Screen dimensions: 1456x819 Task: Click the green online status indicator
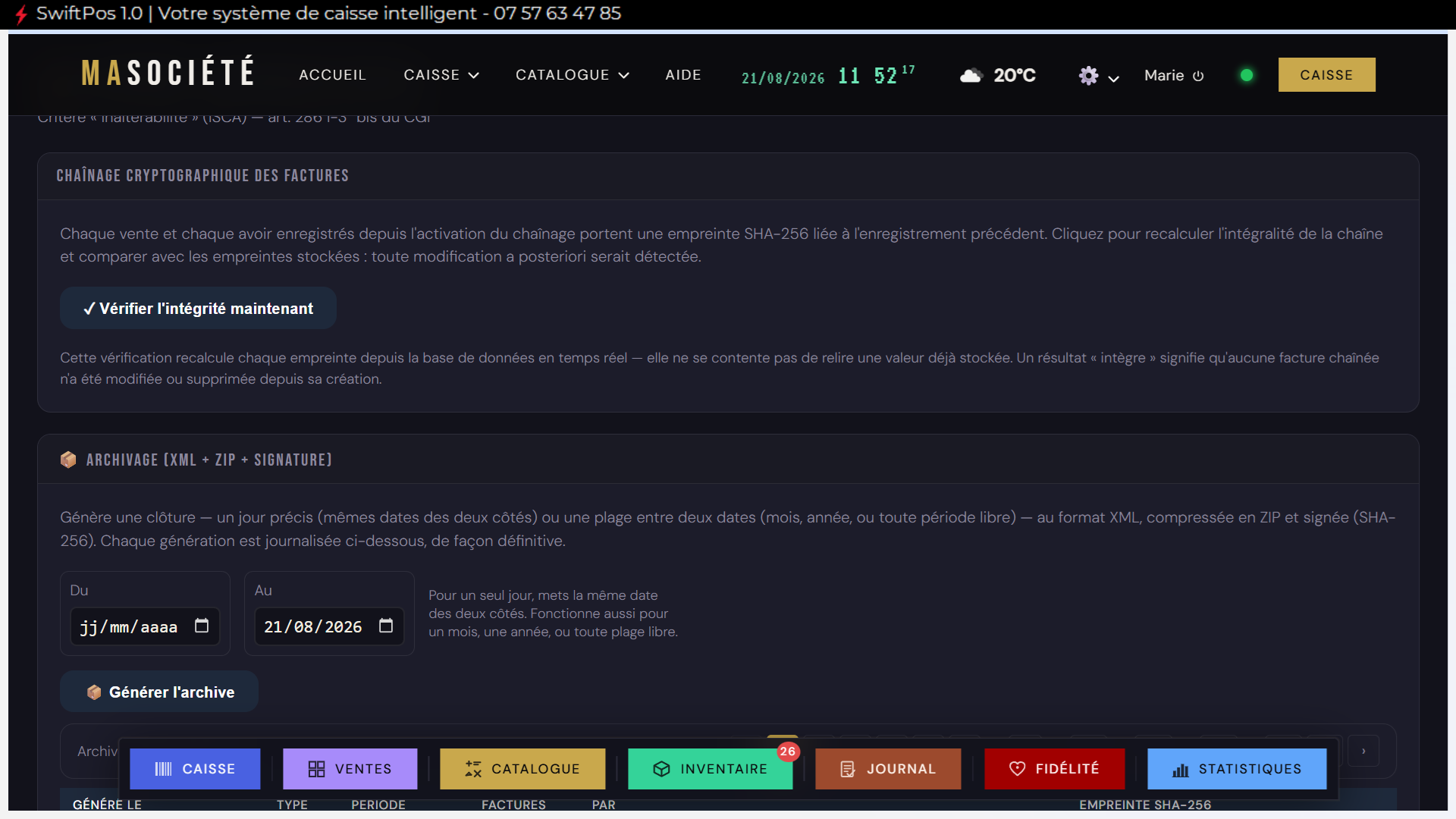[1247, 75]
